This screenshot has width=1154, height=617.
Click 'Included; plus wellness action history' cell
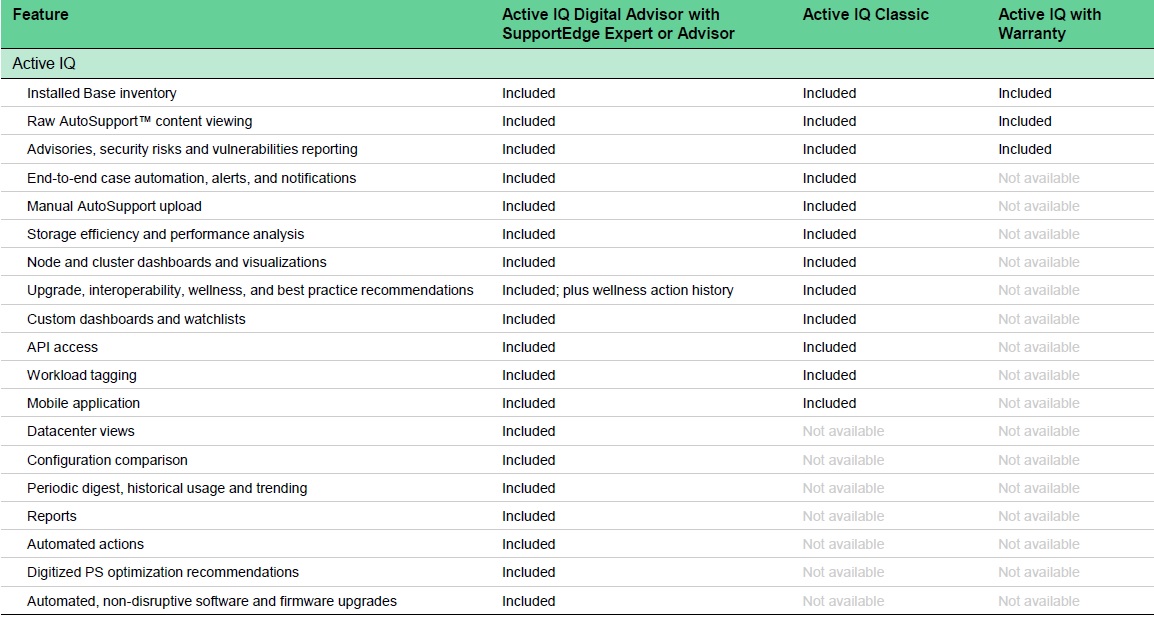point(617,290)
